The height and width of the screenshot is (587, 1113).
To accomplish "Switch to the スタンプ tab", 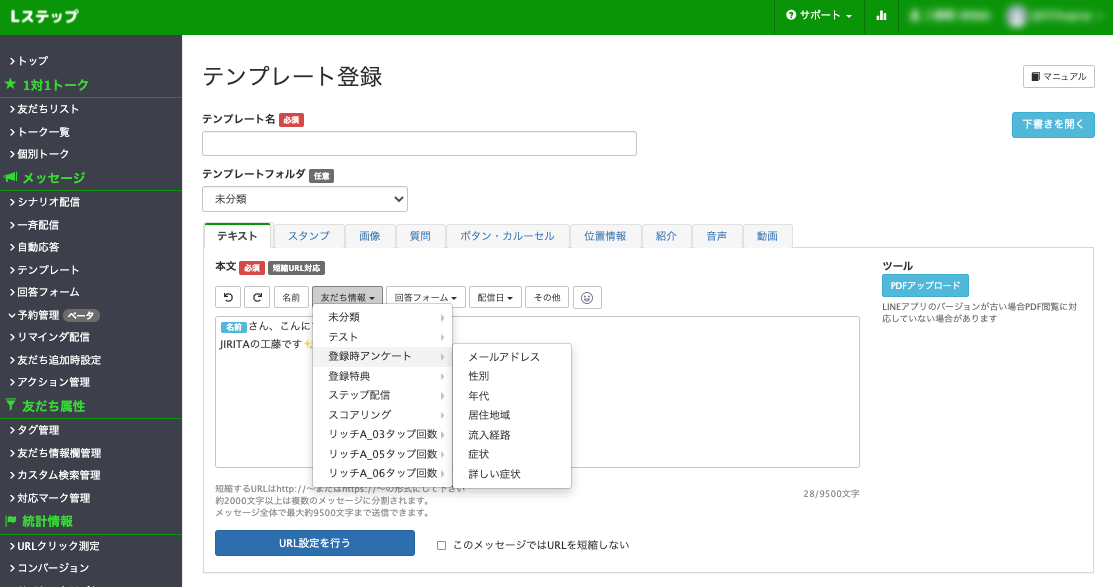I will pos(308,236).
